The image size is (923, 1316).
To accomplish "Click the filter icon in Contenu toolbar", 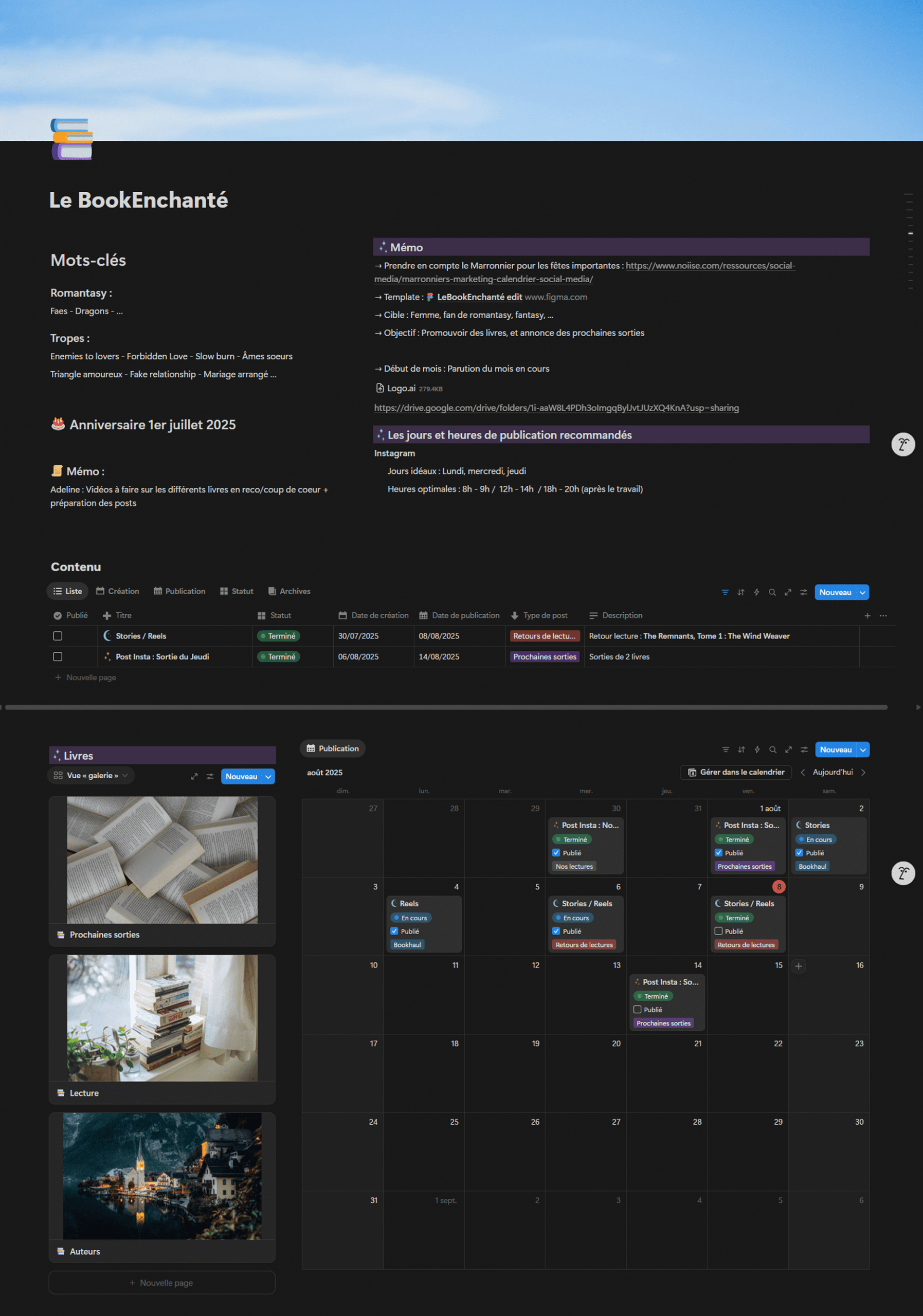I will [x=725, y=592].
